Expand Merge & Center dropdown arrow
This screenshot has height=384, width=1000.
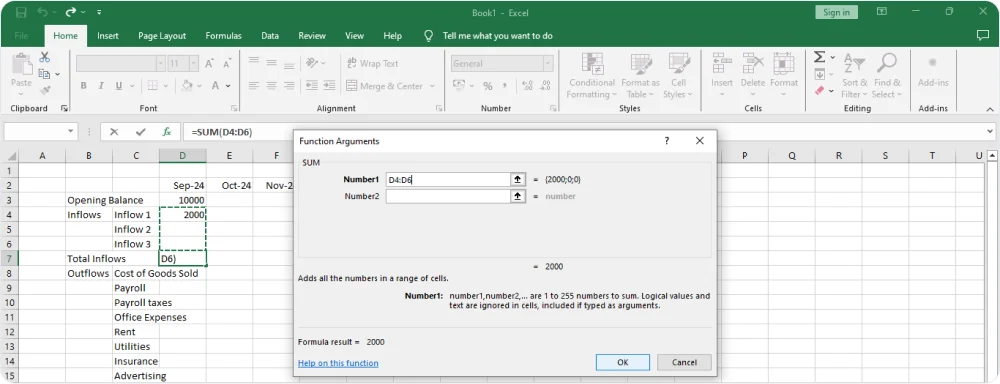coord(432,85)
